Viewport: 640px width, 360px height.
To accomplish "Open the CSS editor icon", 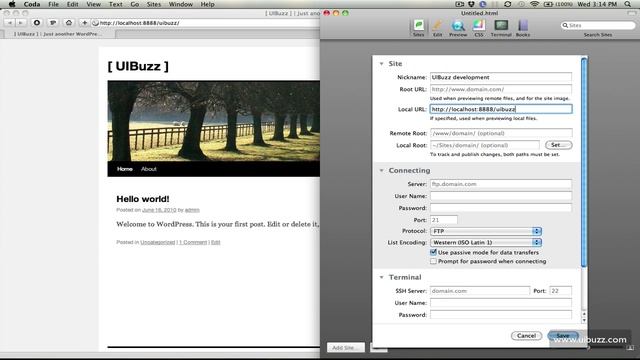I will [479, 28].
